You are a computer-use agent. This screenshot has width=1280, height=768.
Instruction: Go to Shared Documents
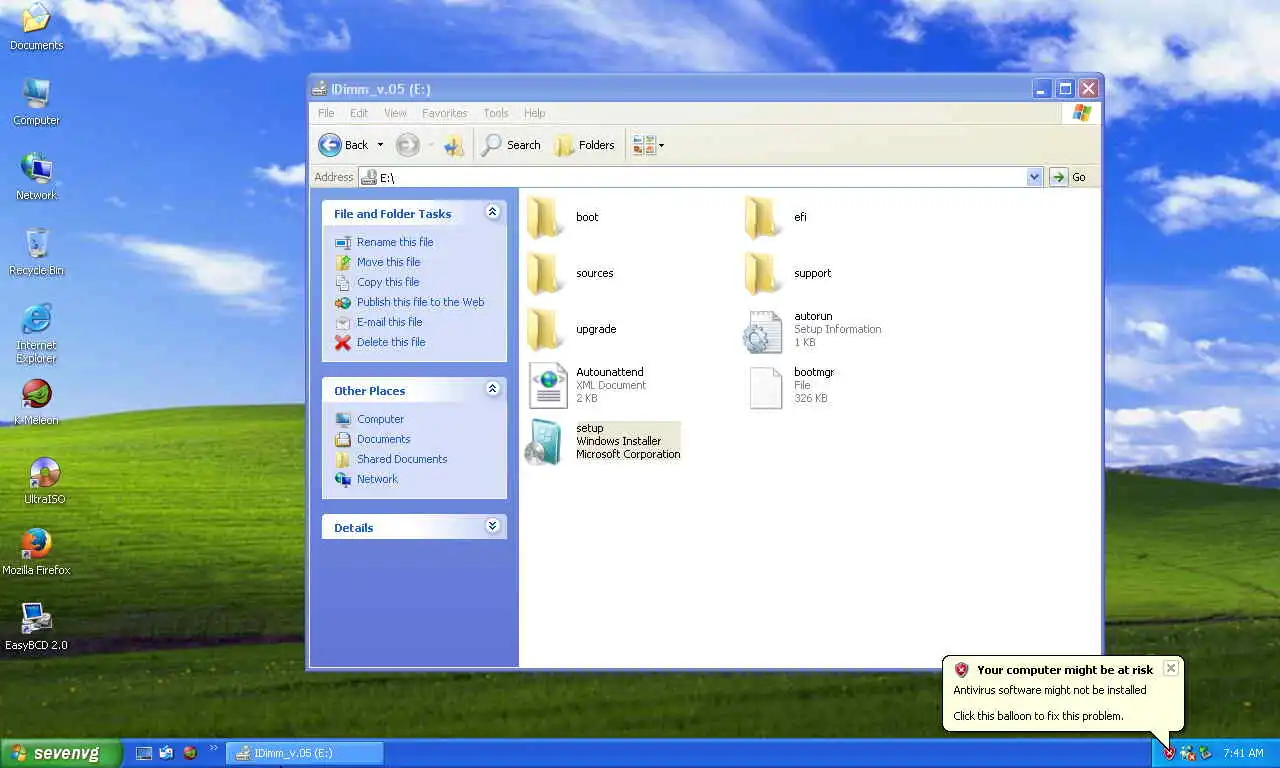[391, 459]
